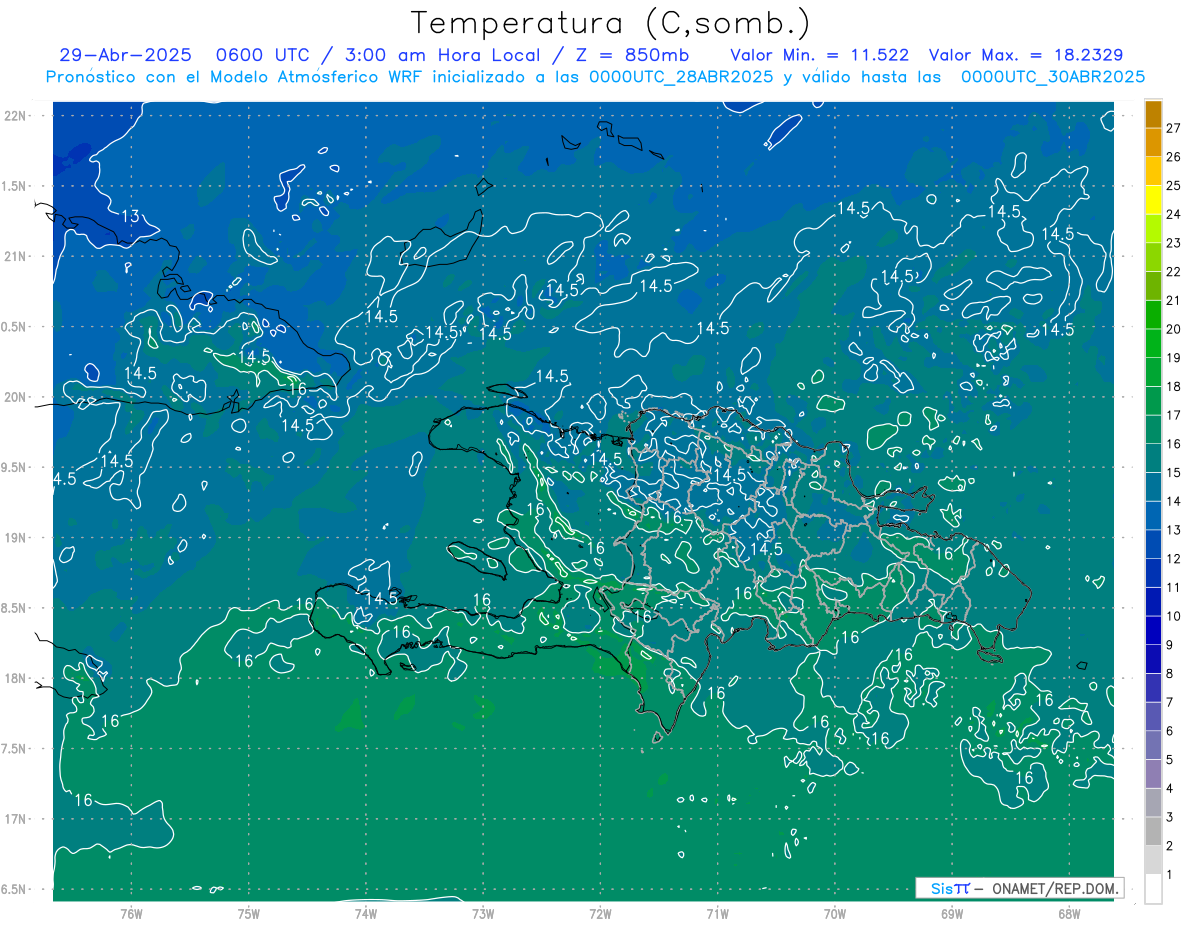Select the "0000UTC_30ABR2025" valid-until time
The width and height of the screenshot is (1200, 927).
pos(1053,77)
